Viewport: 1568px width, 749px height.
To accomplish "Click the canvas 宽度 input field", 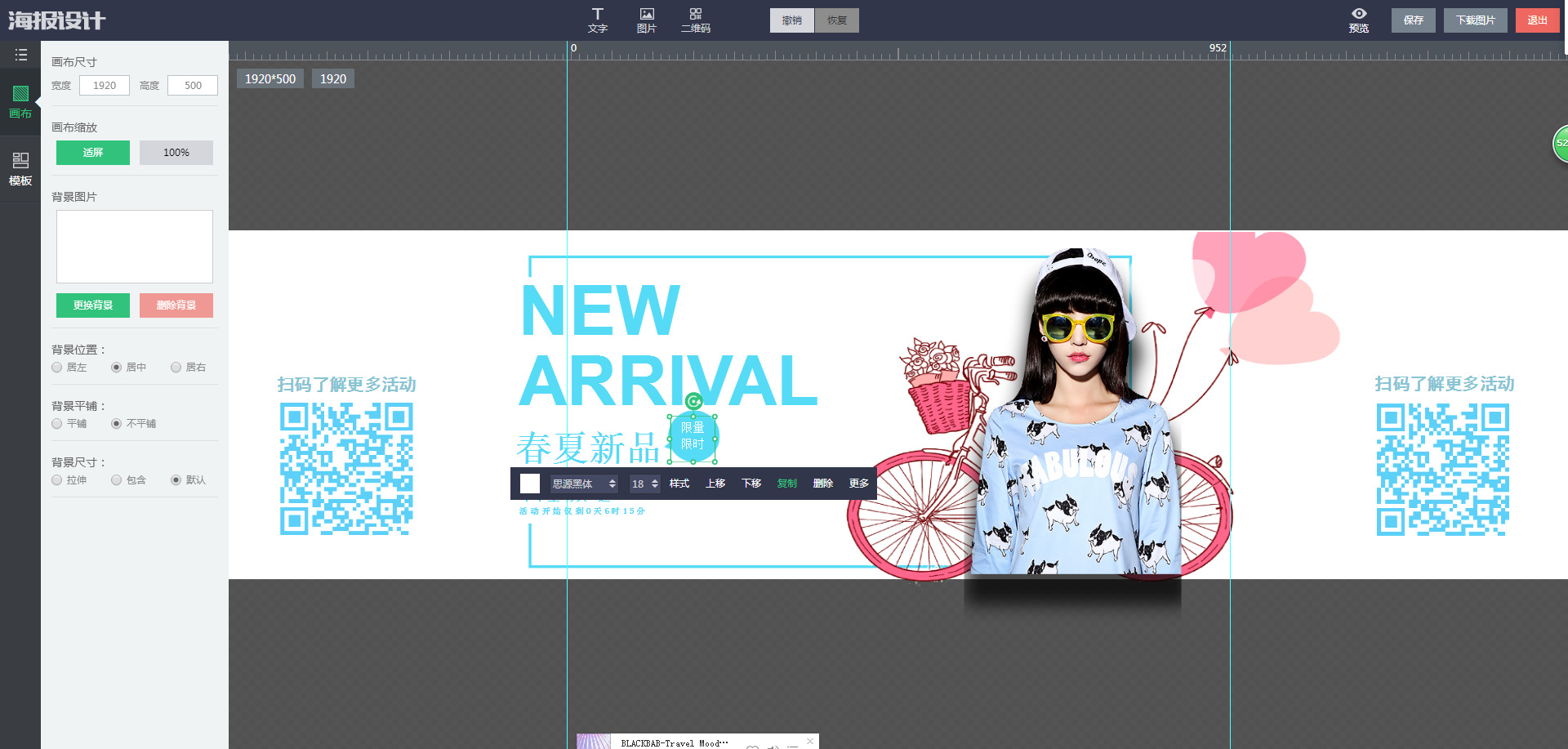I will coord(105,86).
